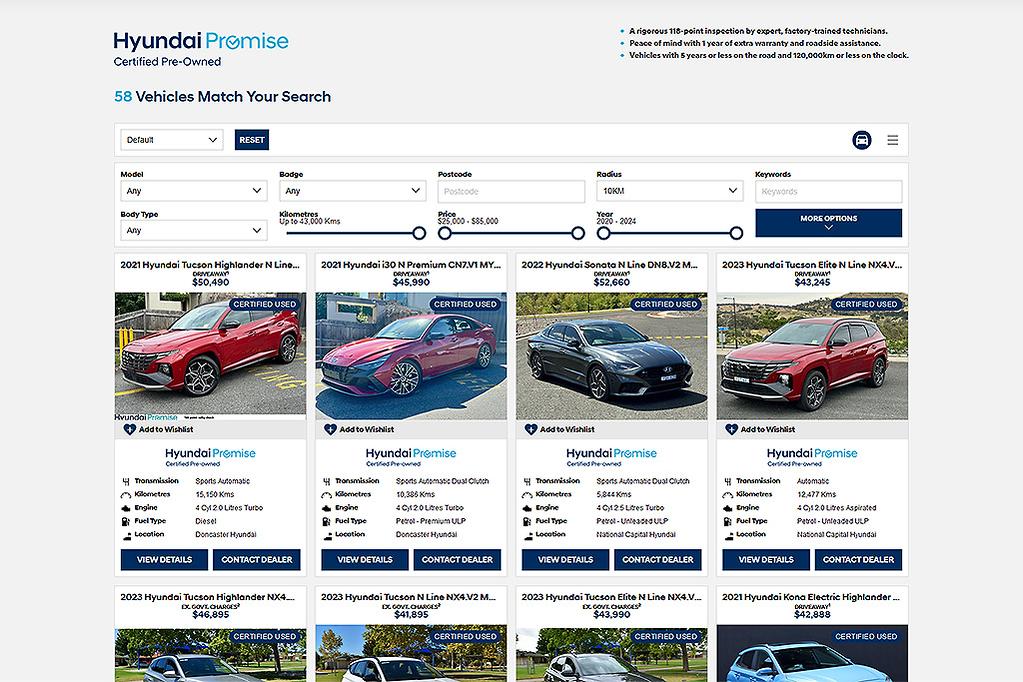1023x682 pixels.
Task: Contact Dealer for 2022 Sonata N Line
Action: pyautogui.click(x=658, y=560)
